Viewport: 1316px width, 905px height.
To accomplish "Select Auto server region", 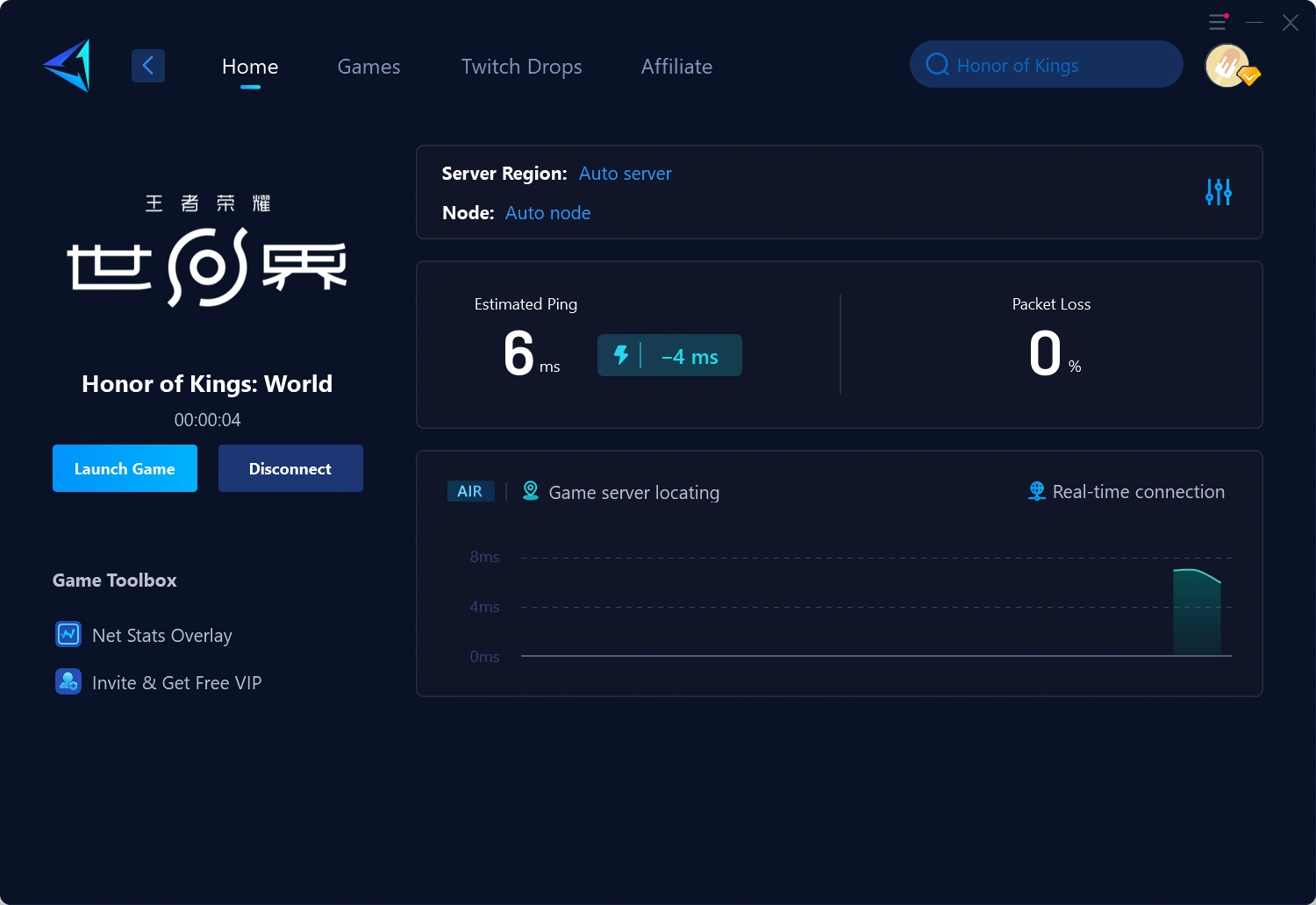I will [625, 174].
